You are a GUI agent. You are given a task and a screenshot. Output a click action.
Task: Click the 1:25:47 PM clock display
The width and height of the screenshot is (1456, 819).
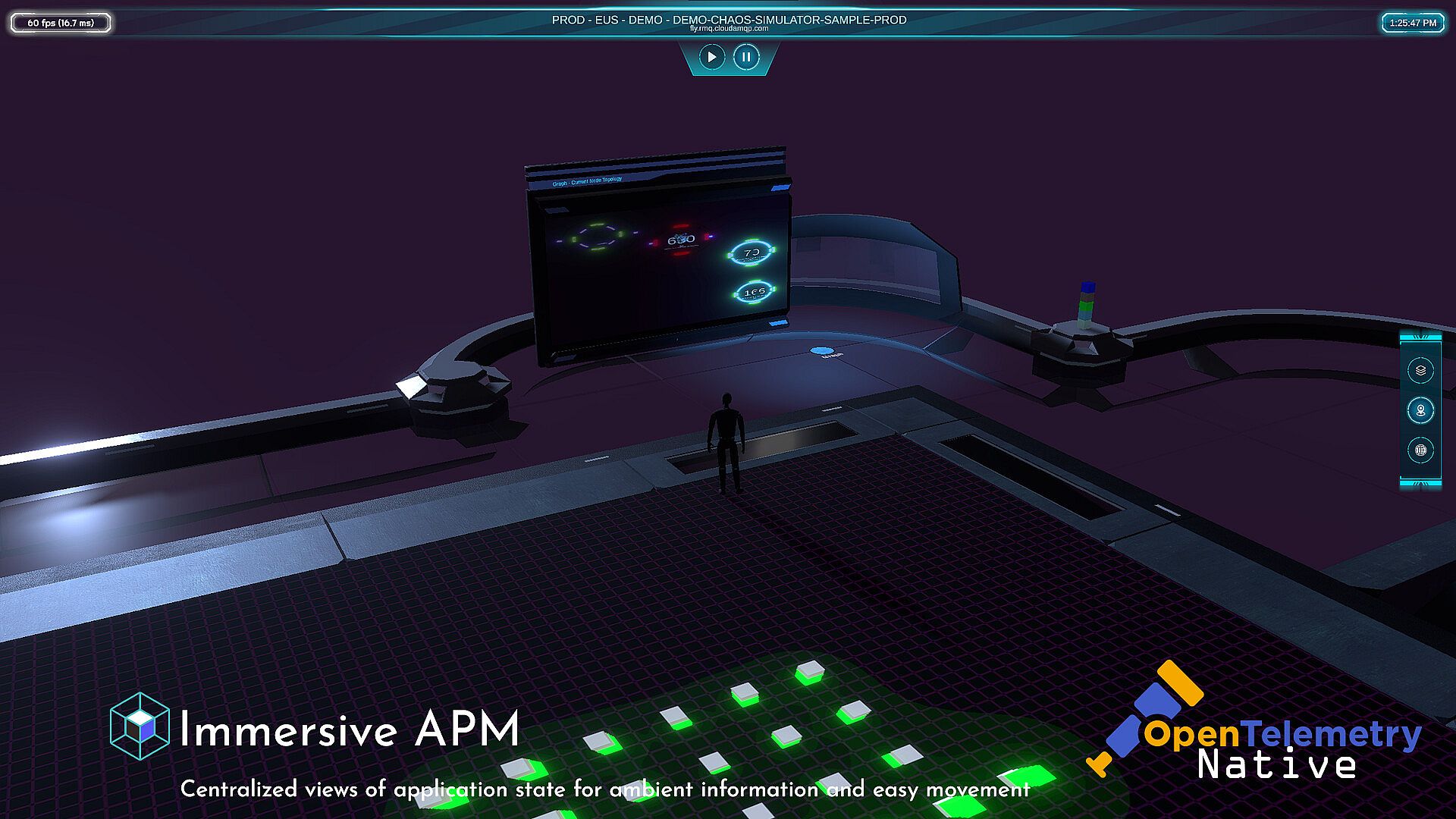click(x=1412, y=23)
